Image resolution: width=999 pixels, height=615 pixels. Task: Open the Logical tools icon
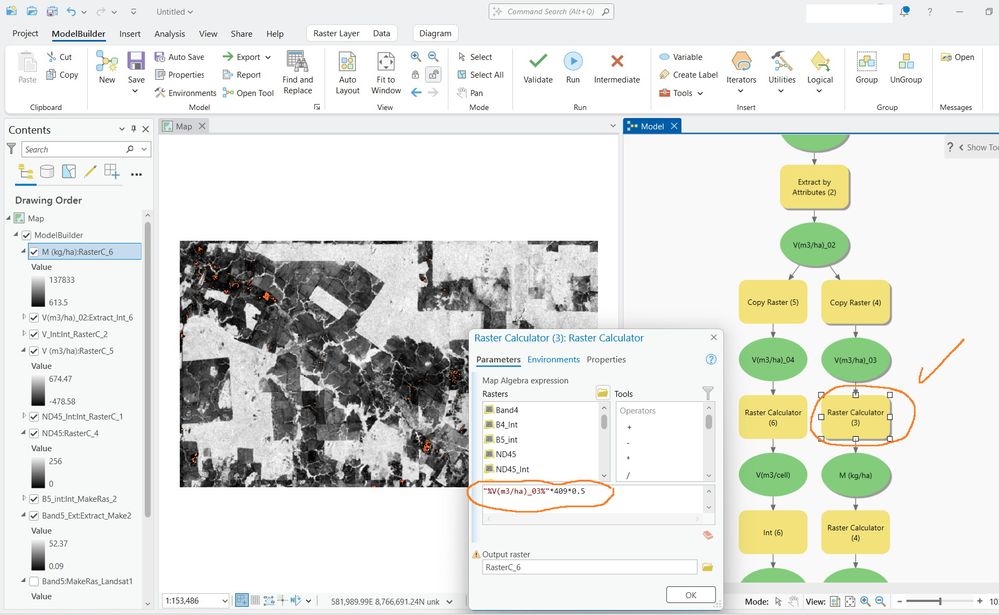click(x=820, y=62)
